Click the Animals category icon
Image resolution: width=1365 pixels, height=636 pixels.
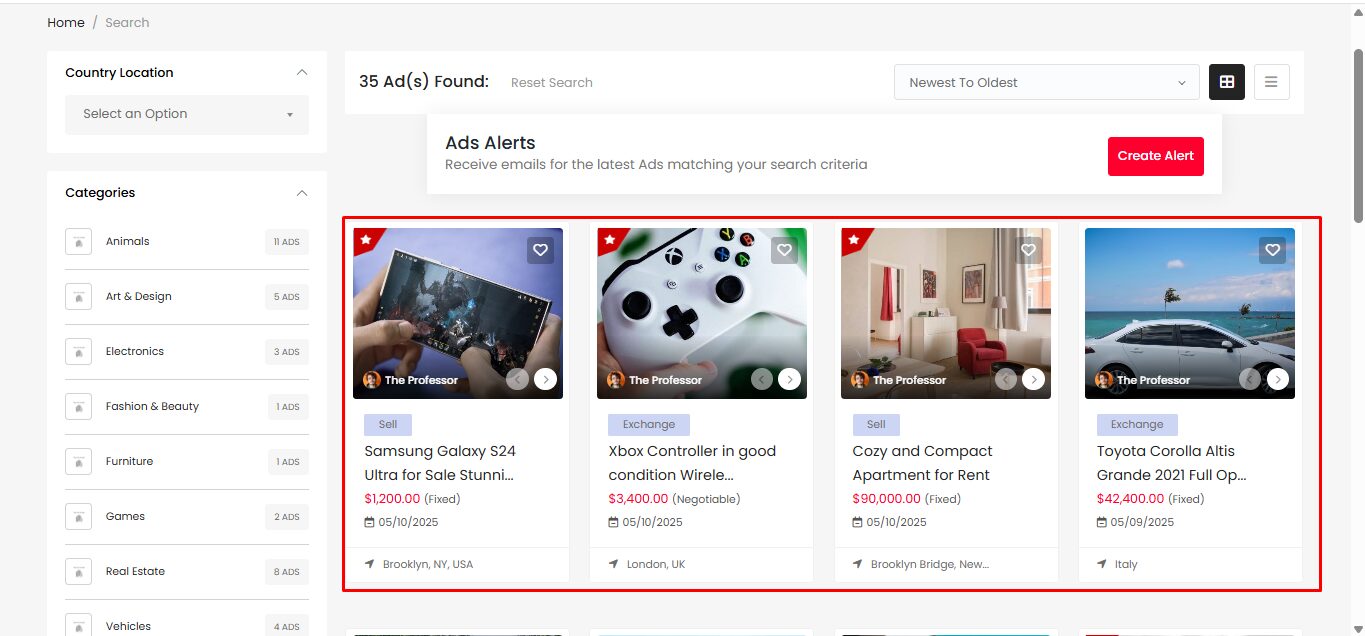point(79,242)
